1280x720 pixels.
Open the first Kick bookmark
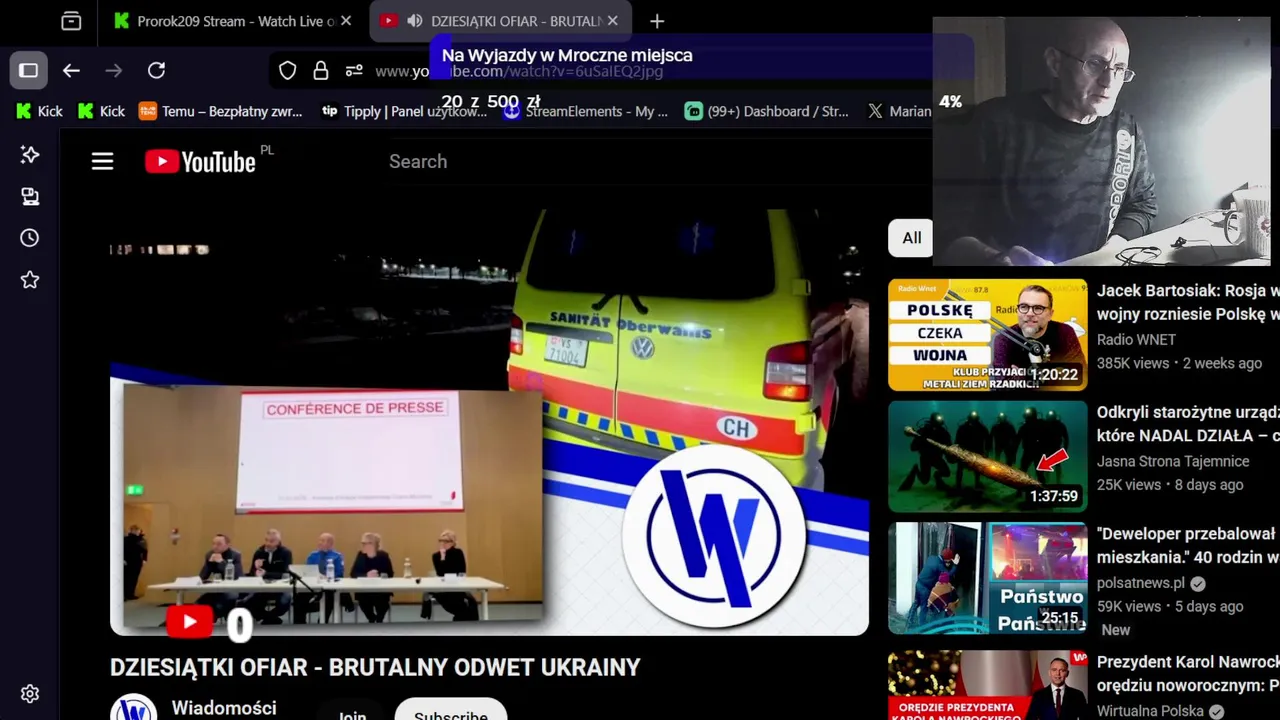[40, 111]
